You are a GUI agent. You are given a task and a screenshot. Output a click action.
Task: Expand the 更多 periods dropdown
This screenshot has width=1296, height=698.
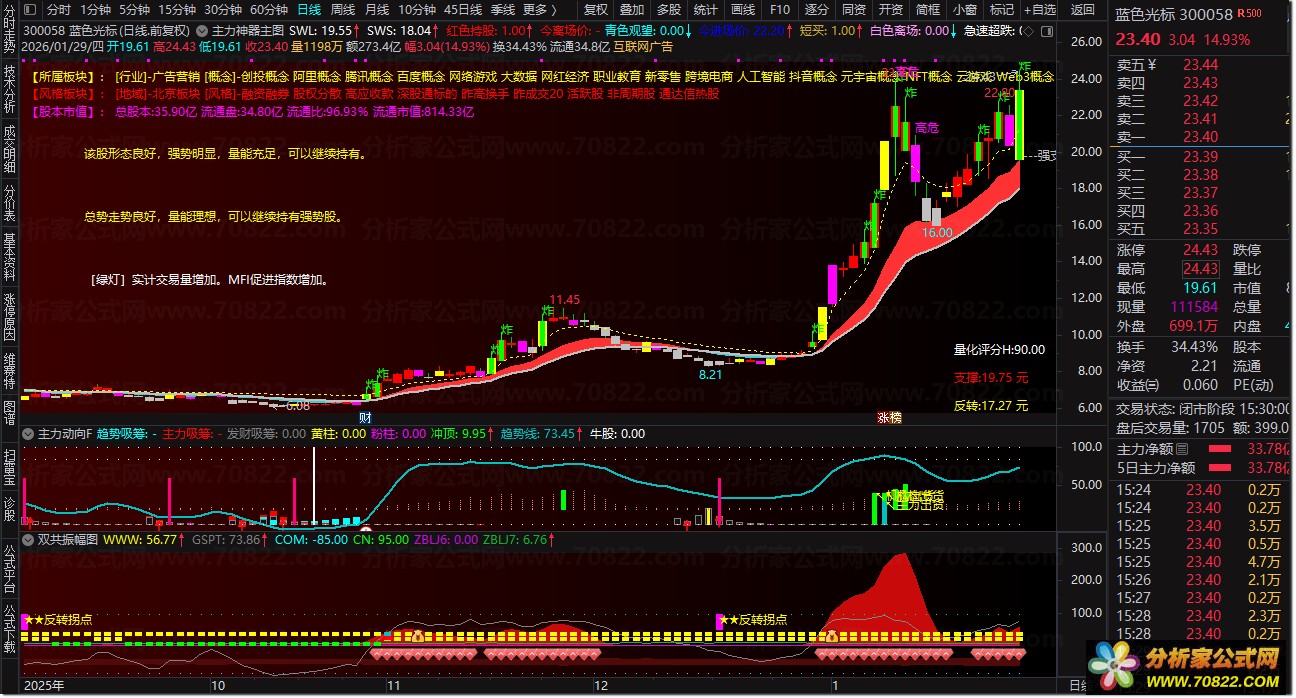[541, 9]
